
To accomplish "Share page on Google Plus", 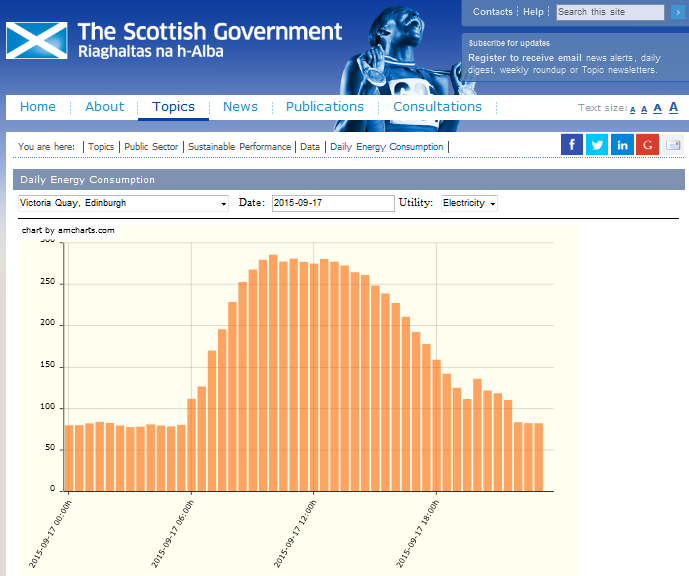I will [648, 145].
